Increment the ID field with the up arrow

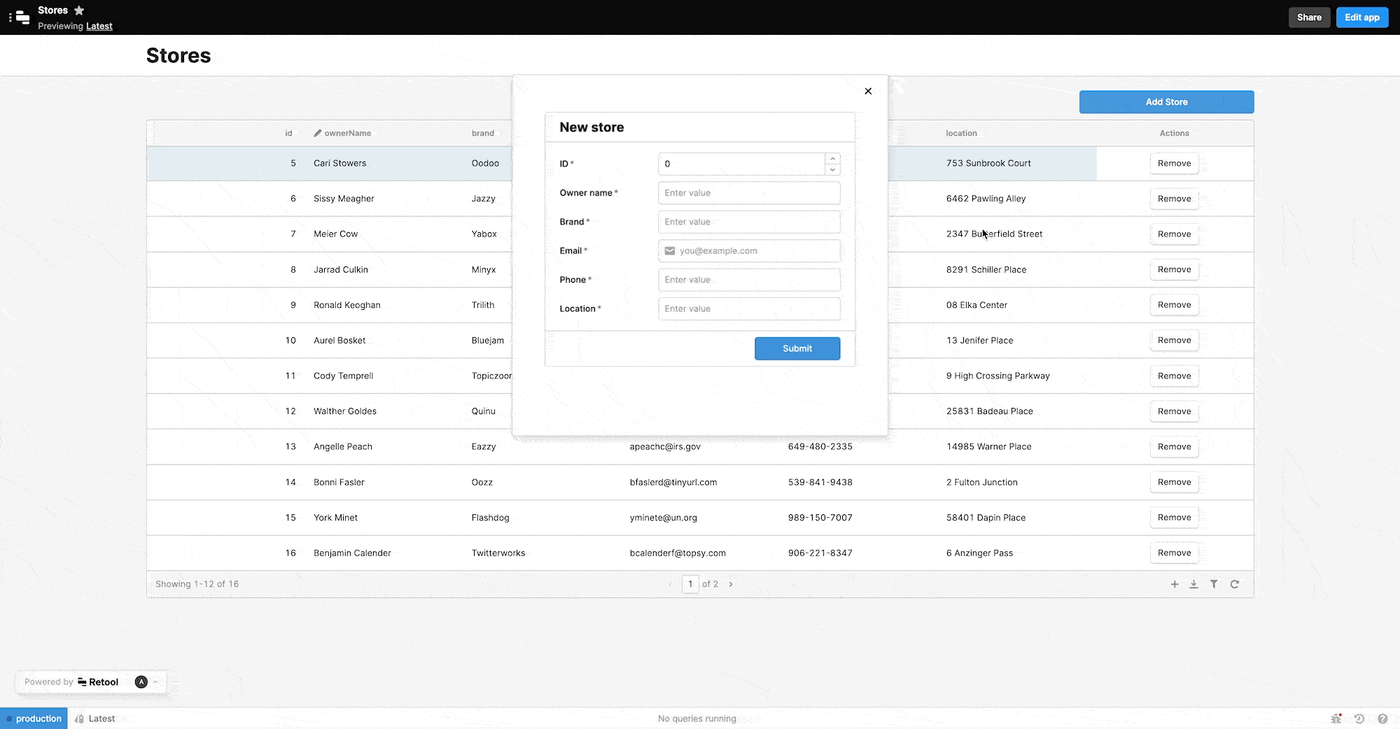coord(833,158)
